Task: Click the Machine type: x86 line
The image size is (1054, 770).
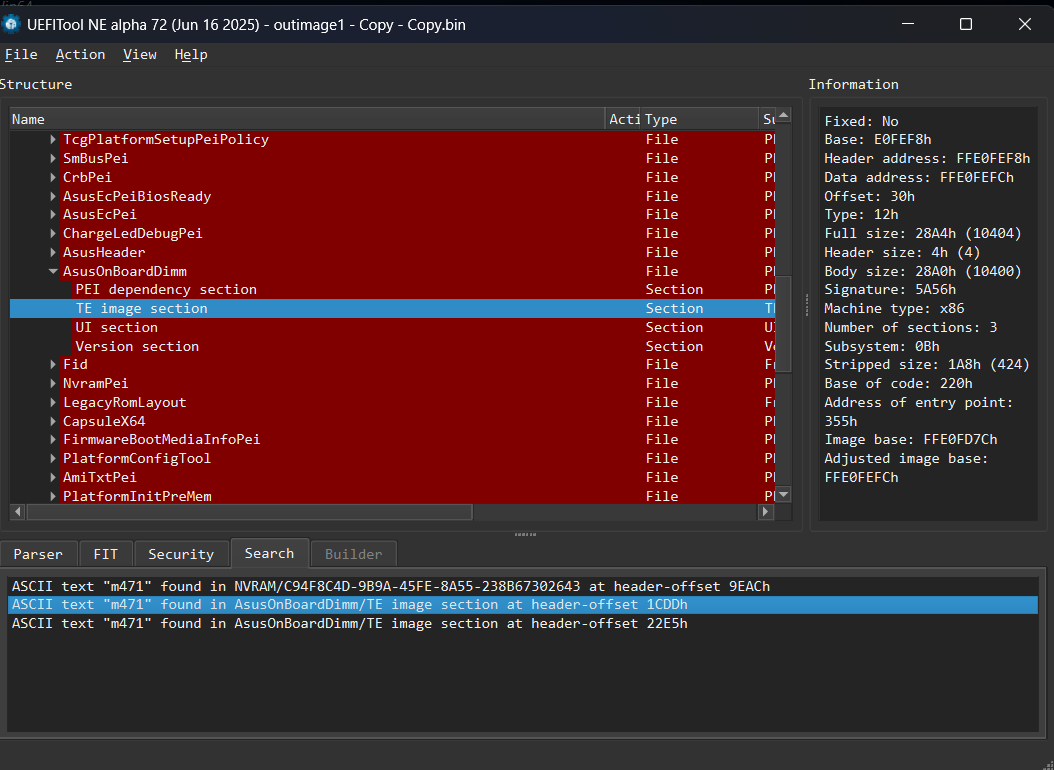Action: click(894, 308)
